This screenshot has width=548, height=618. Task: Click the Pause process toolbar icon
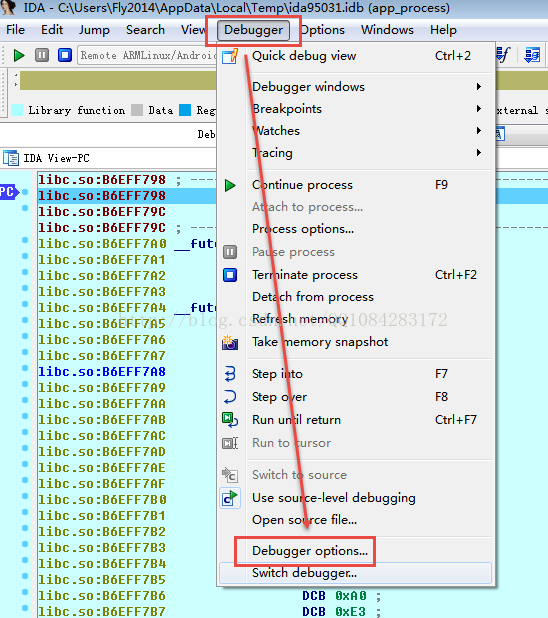click(x=42, y=55)
